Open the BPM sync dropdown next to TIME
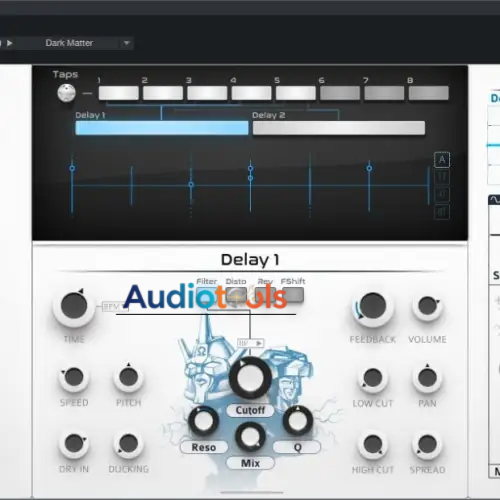 115,307
